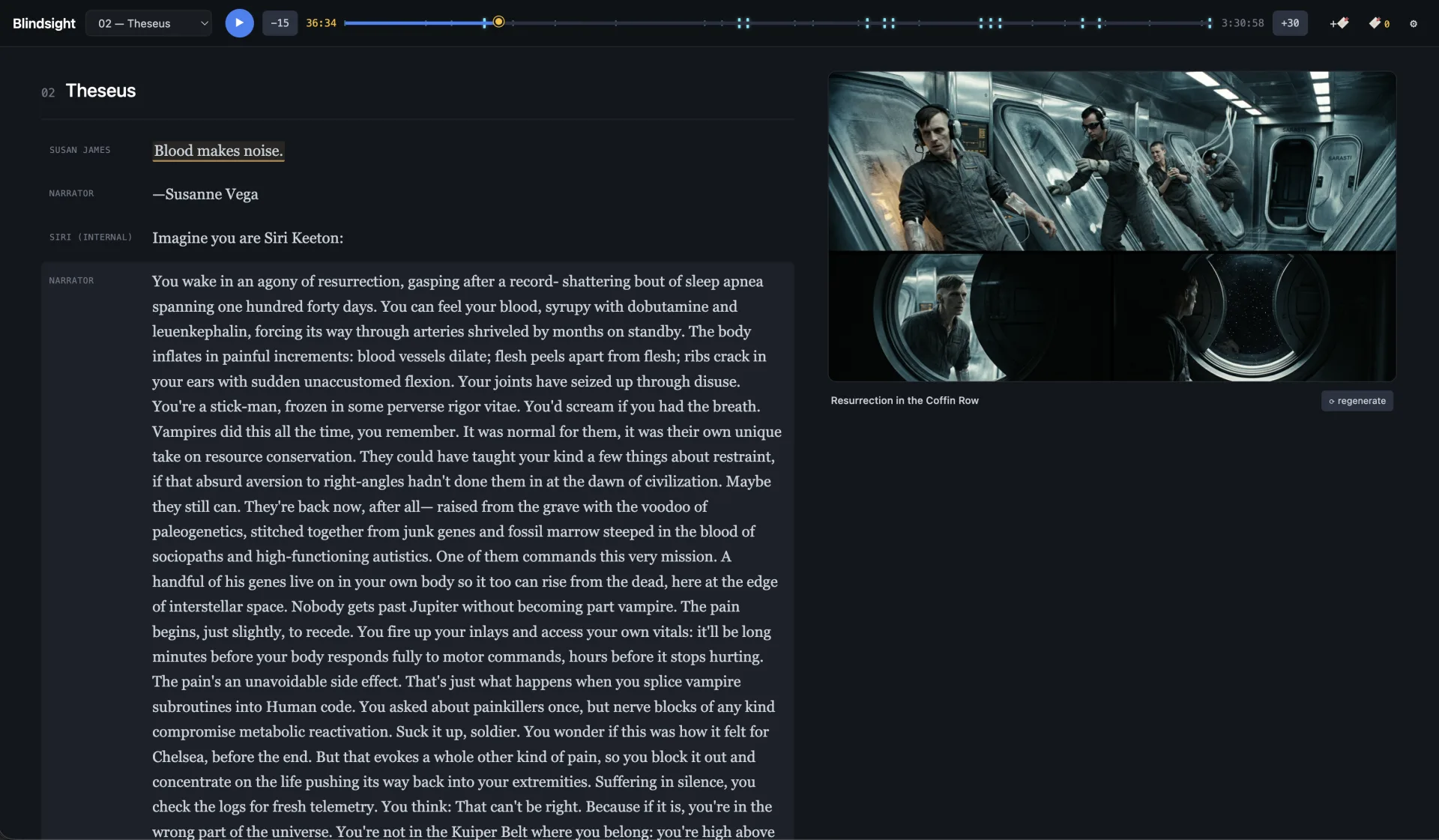Image resolution: width=1439 pixels, height=840 pixels.
Task: Open settings gear icon
Action: 1414,23
